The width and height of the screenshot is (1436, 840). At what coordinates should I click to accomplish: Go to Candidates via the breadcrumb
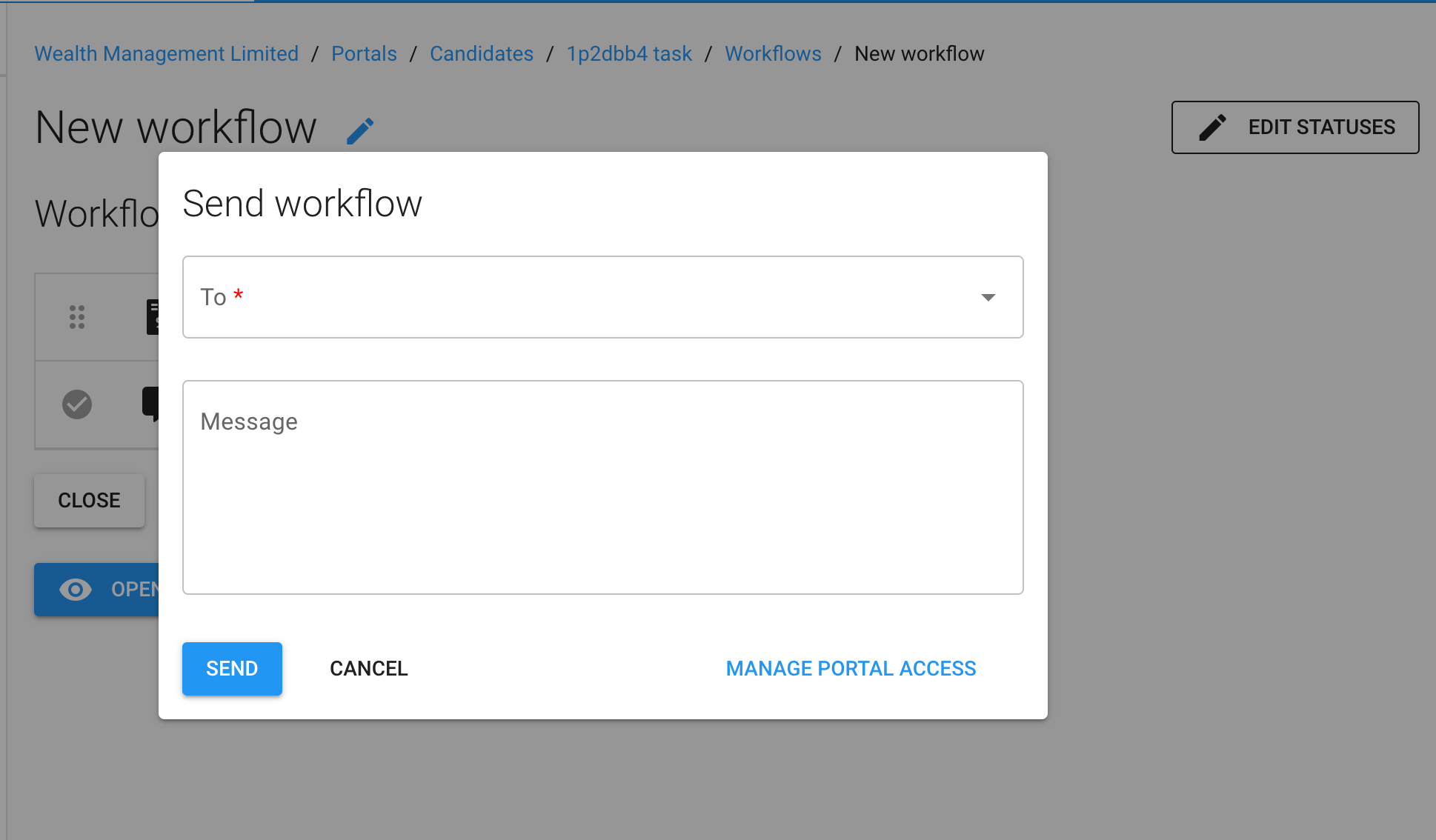tap(482, 53)
